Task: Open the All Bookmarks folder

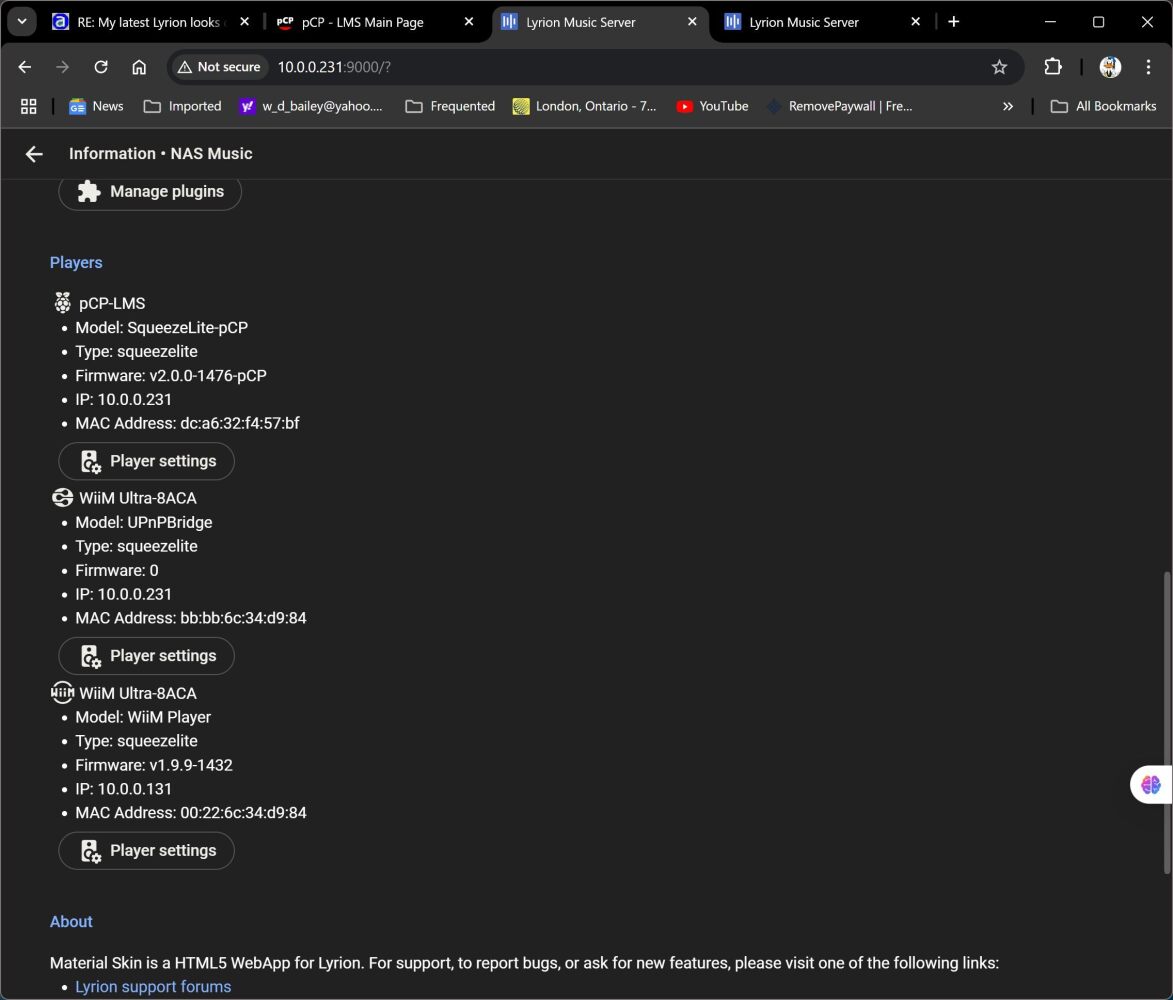Action: coord(1104,106)
